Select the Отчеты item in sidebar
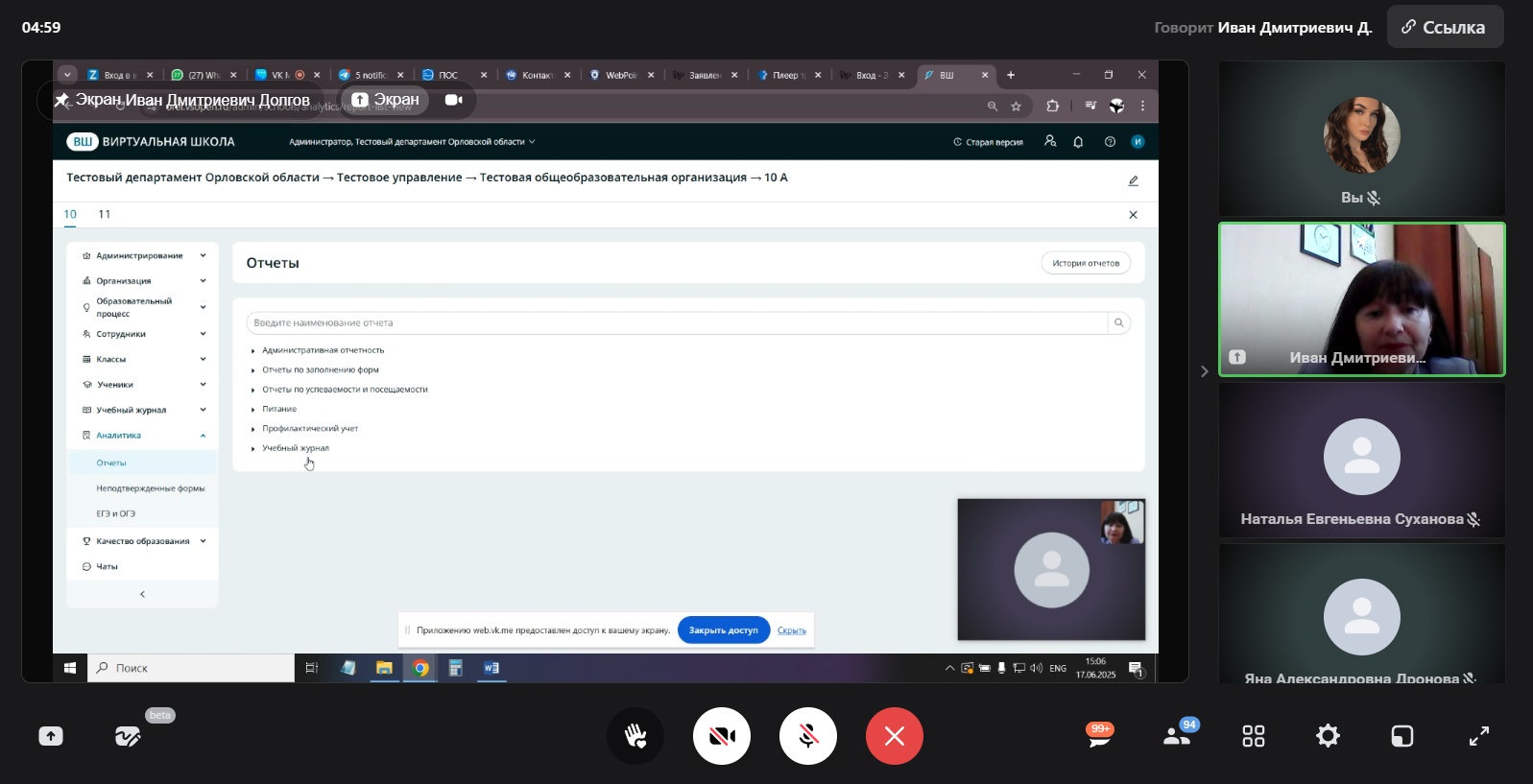1533x784 pixels. click(x=111, y=463)
